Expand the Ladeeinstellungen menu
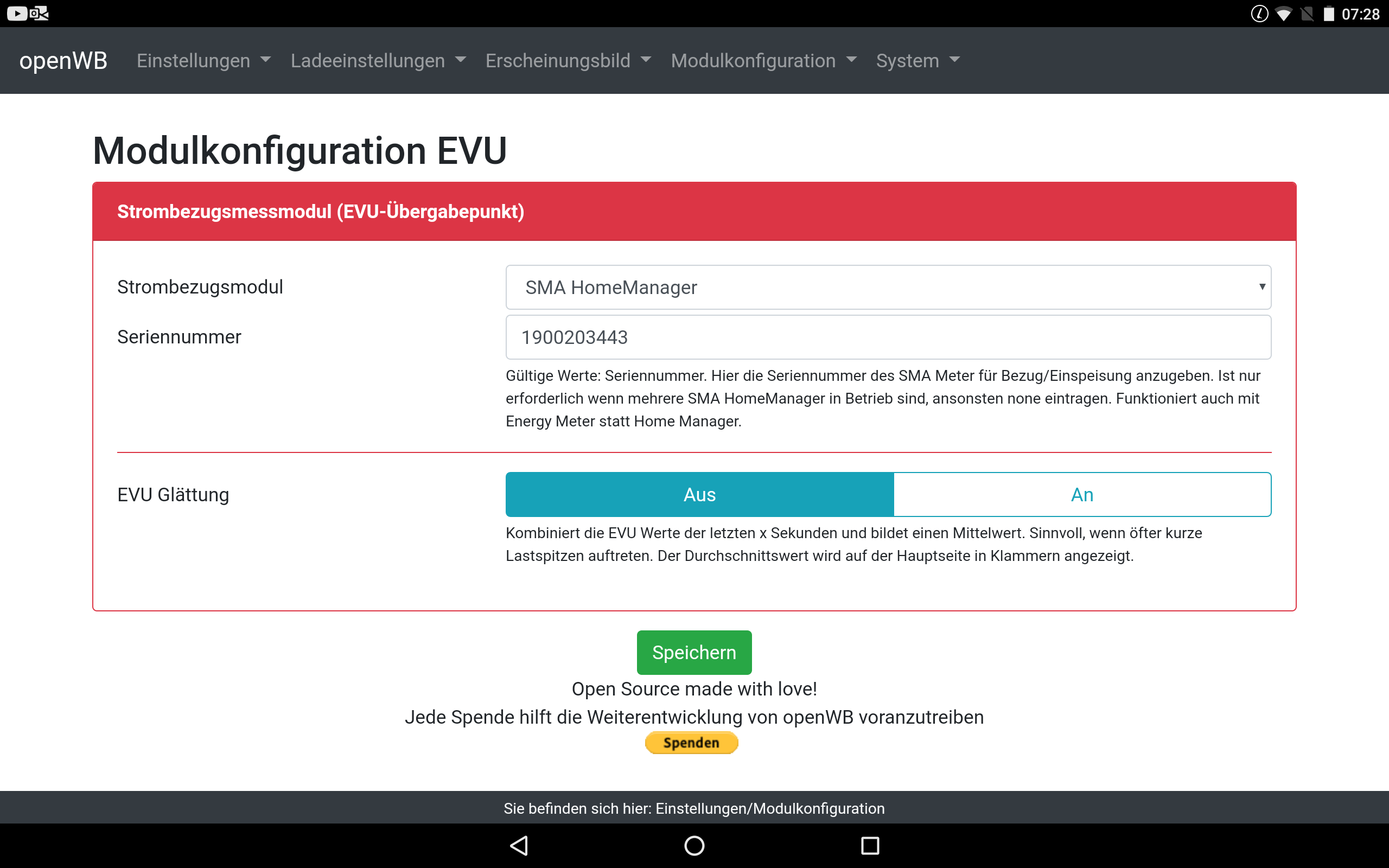The height and width of the screenshot is (868, 1389). tap(378, 60)
